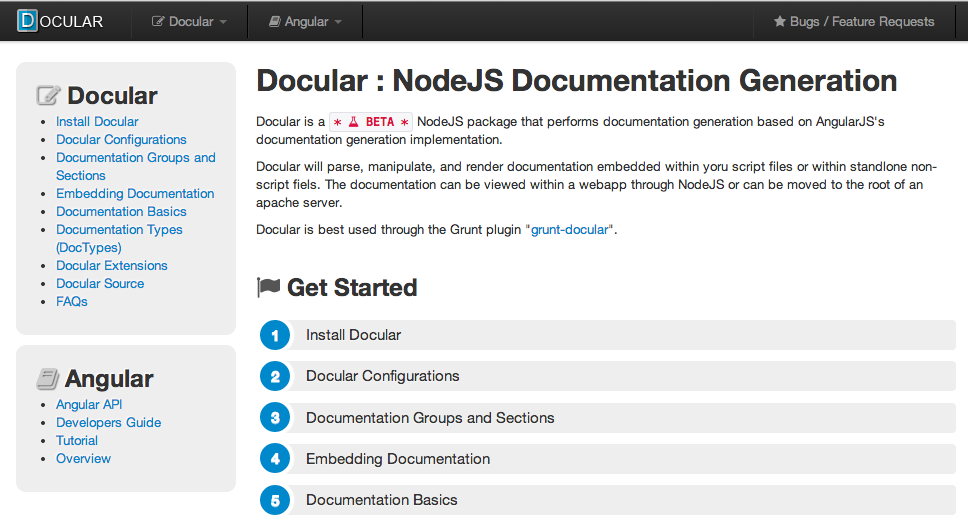Open the Docular Configurations sidebar link
968x523 pixels.
tap(121, 140)
